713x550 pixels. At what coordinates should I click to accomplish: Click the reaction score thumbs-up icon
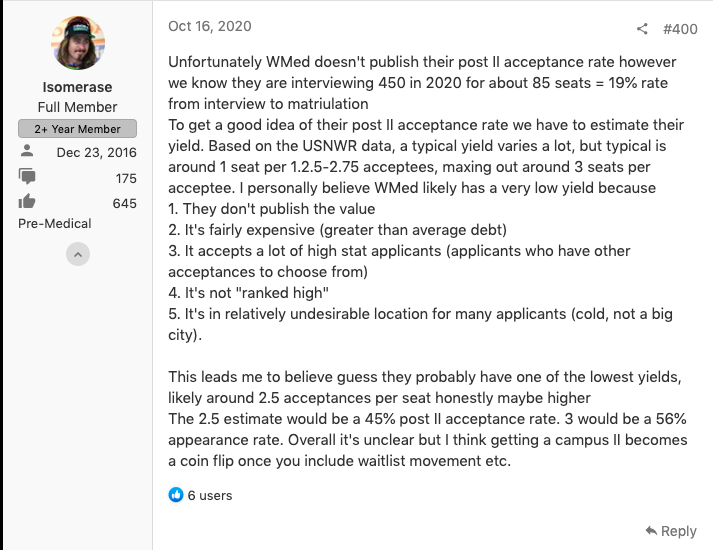point(27,201)
